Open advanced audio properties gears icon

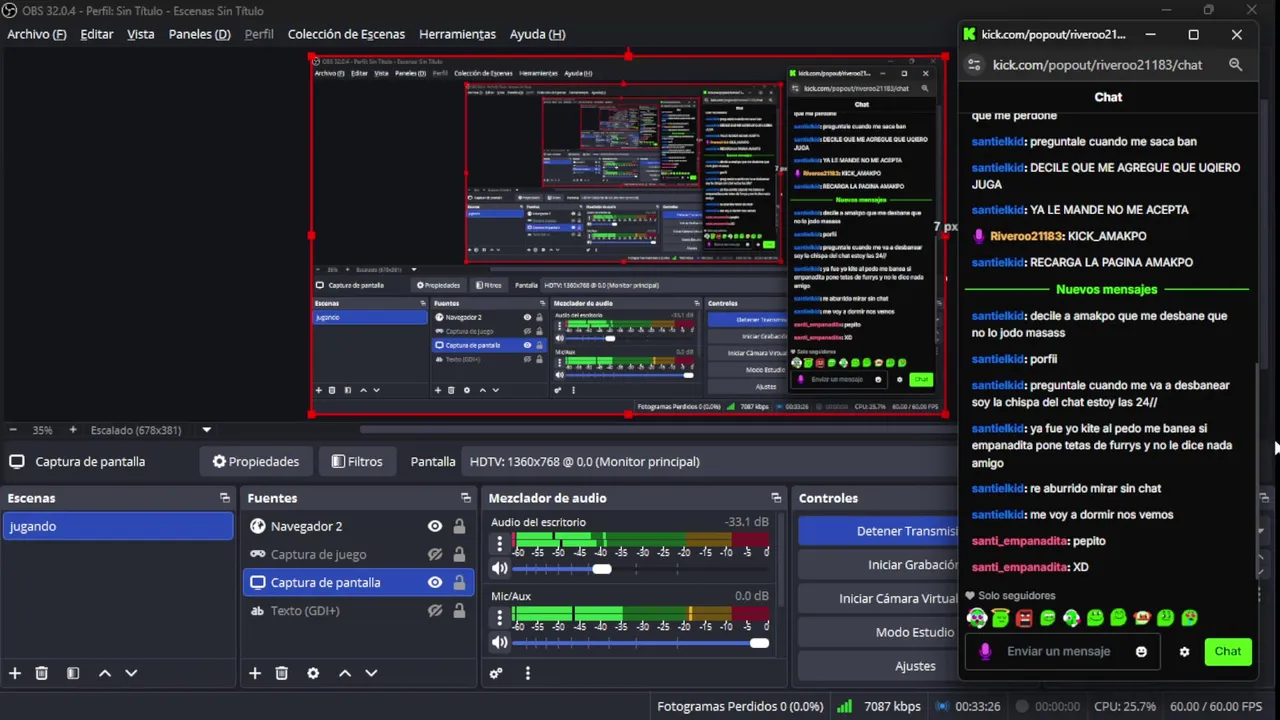click(495, 673)
